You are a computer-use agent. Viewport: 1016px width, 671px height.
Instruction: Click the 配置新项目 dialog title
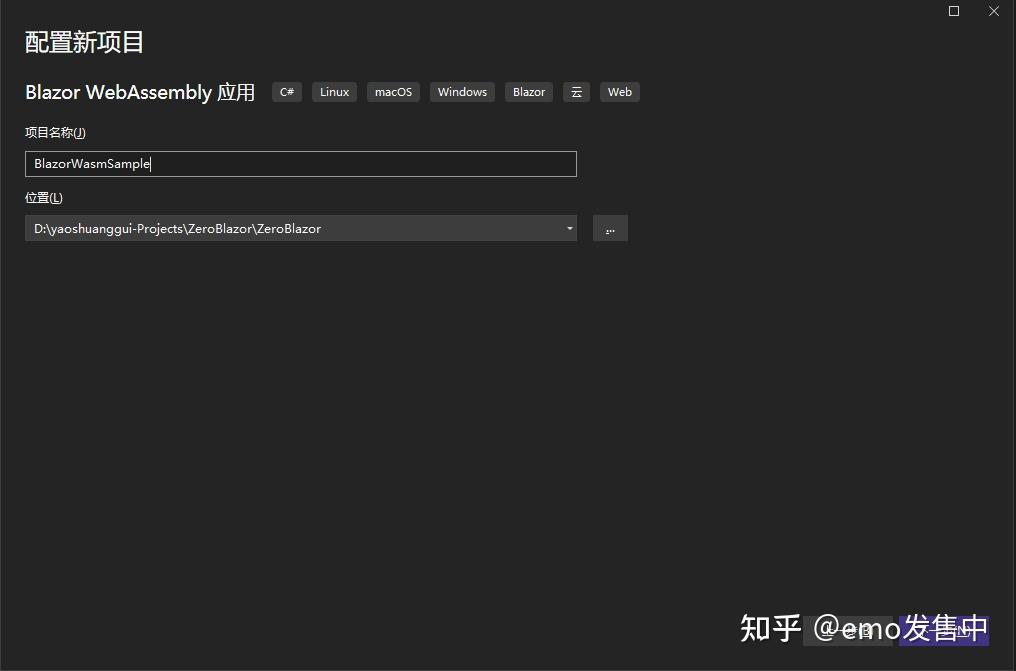tap(83, 43)
